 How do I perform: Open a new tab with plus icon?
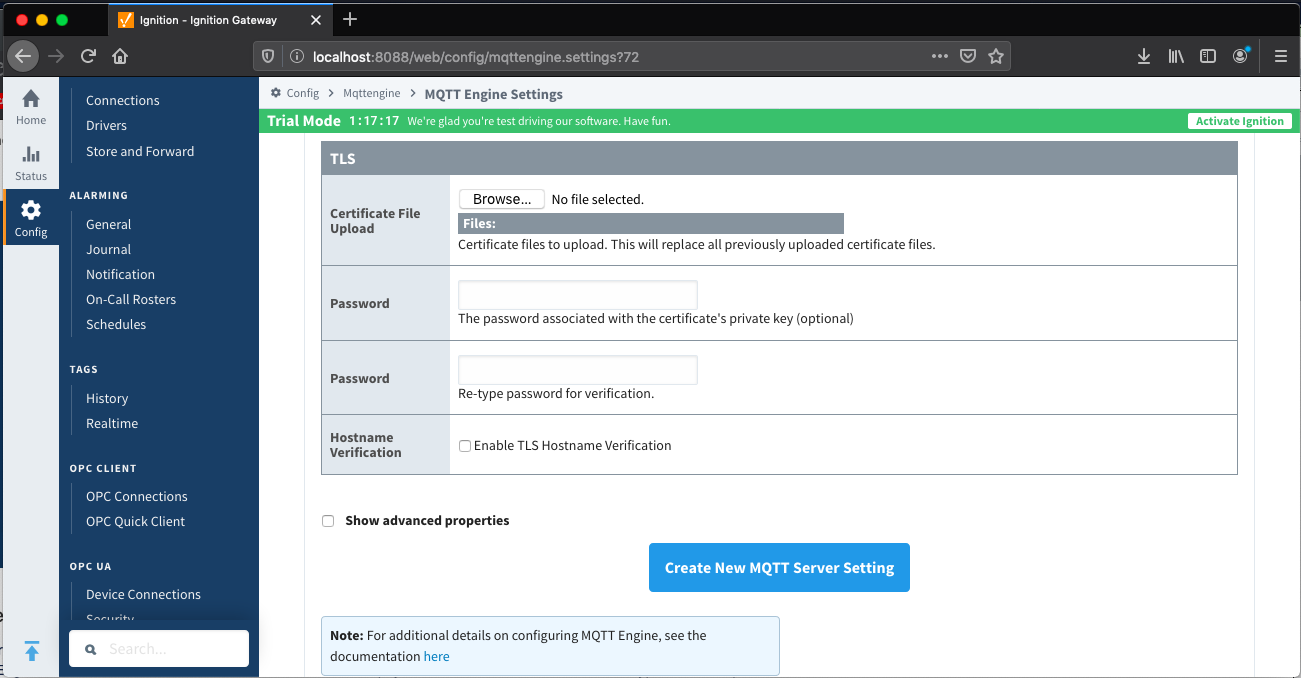click(x=350, y=19)
